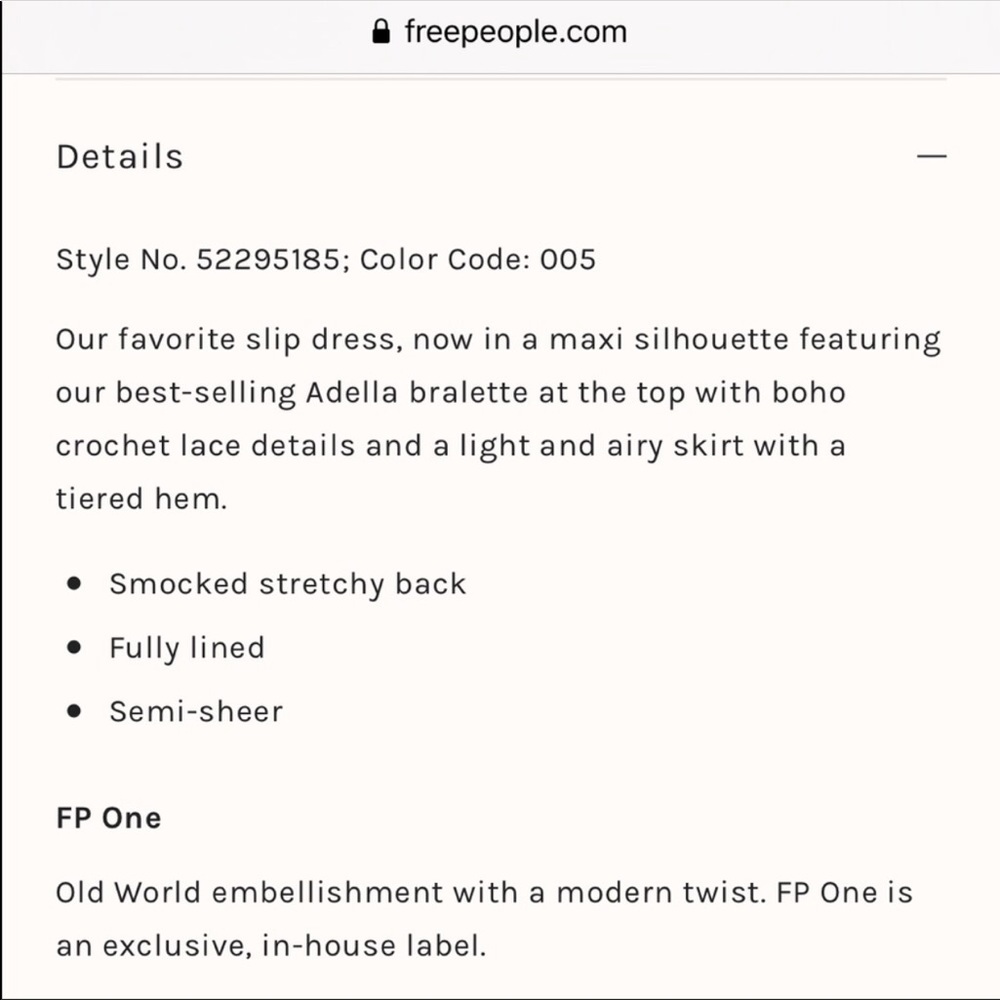Click the padlock icon in address bar
This screenshot has height=1000, width=1000.
(380, 32)
